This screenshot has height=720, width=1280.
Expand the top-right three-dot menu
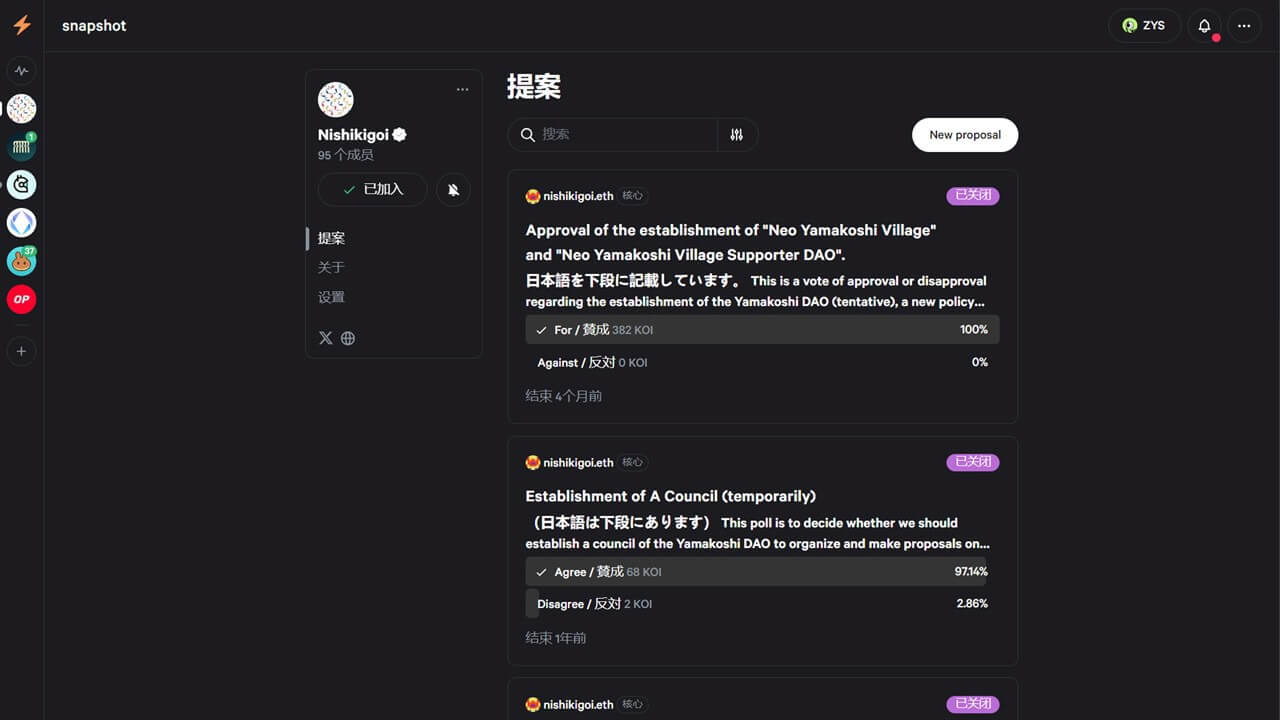(x=1244, y=26)
